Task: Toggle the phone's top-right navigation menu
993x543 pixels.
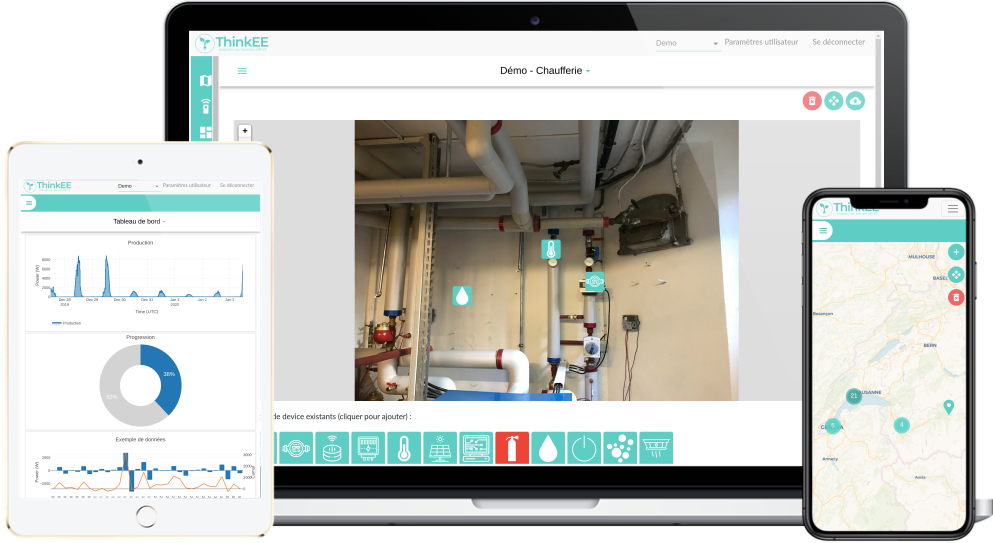Action: pyautogui.click(x=953, y=208)
